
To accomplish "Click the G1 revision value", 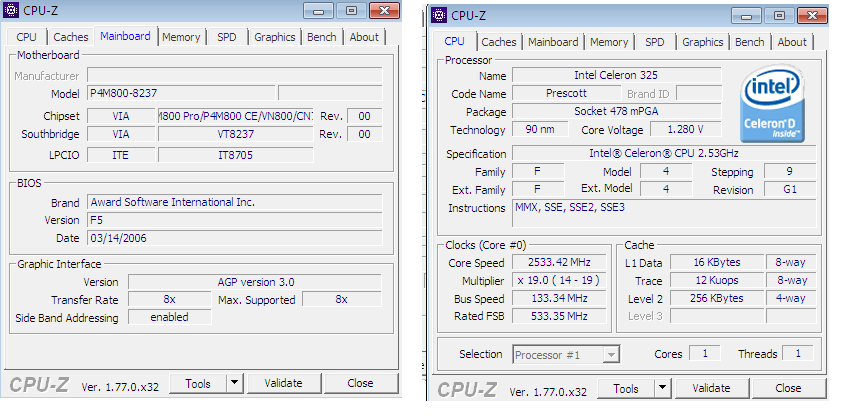I will pyautogui.click(x=790, y=189).
